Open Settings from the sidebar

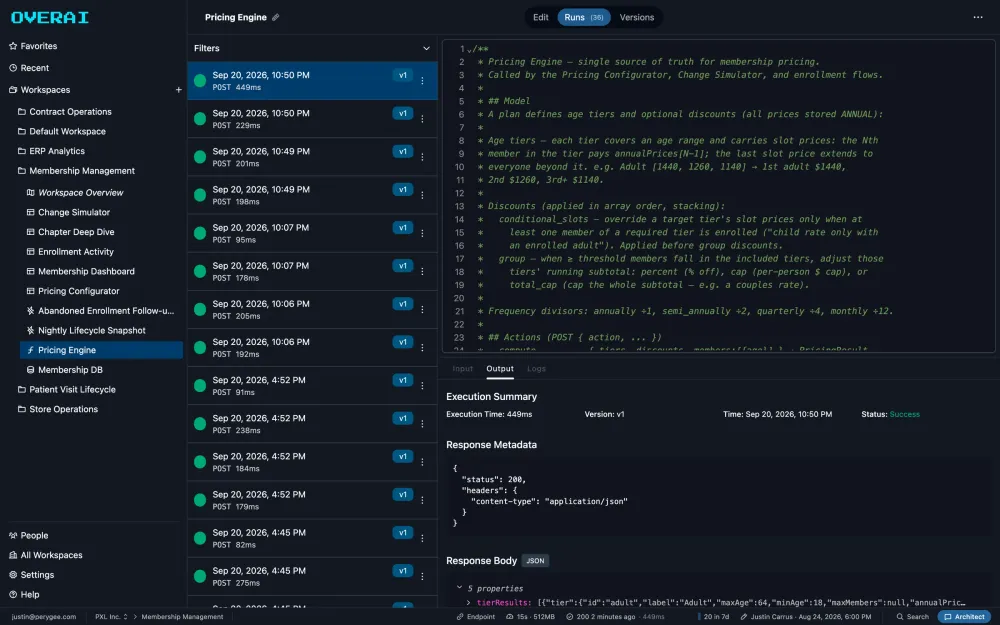tap(32, 575)
